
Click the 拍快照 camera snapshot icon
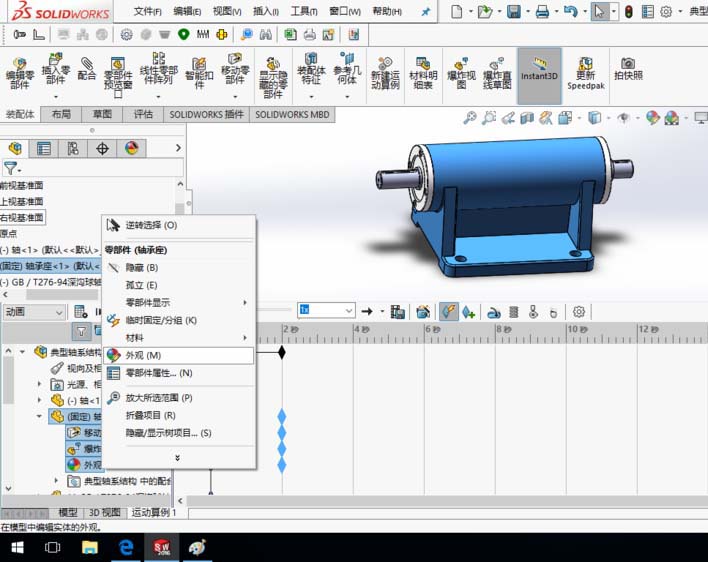point(628,68)
